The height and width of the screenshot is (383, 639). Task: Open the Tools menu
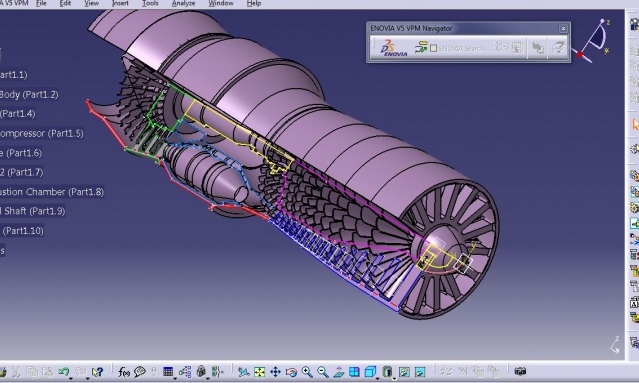point(150,3)
